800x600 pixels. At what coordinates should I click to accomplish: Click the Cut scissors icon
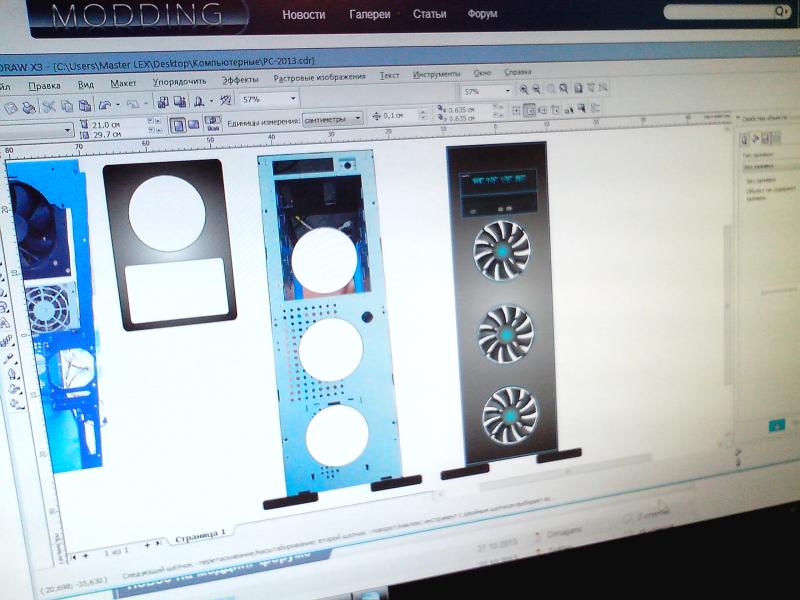[49, 106]
